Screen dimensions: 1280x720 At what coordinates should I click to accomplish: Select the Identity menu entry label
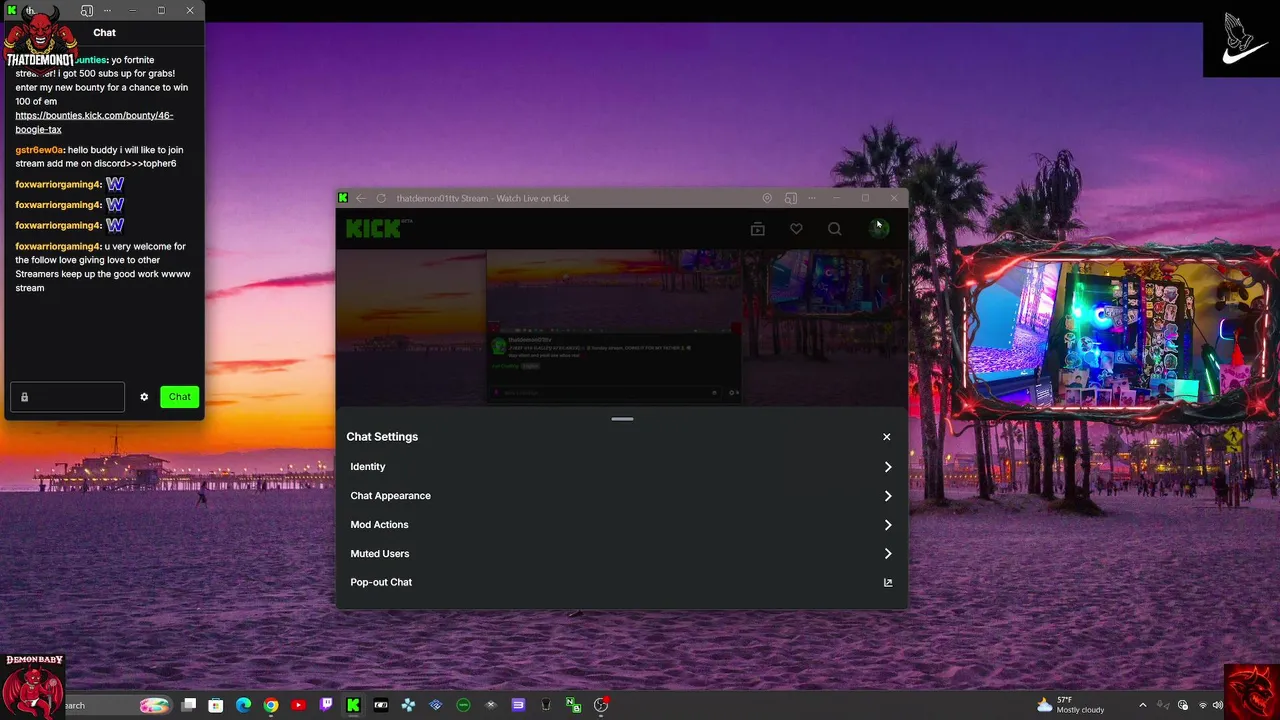368,467
